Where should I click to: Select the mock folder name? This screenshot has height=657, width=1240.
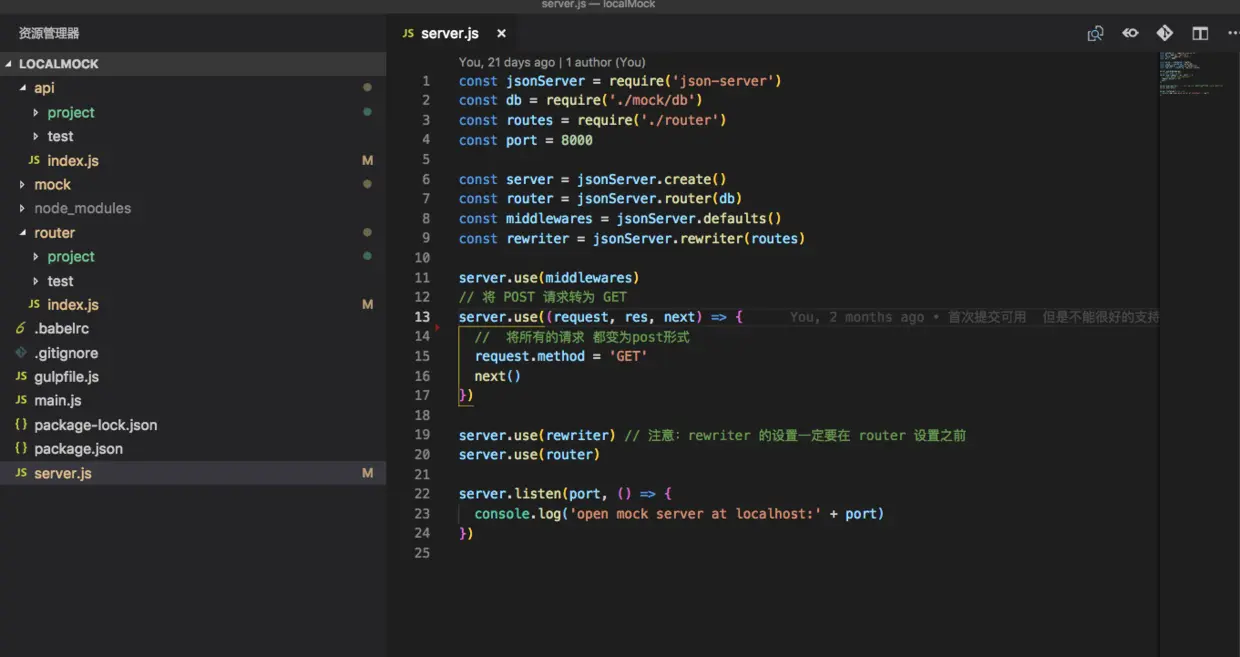52,184
